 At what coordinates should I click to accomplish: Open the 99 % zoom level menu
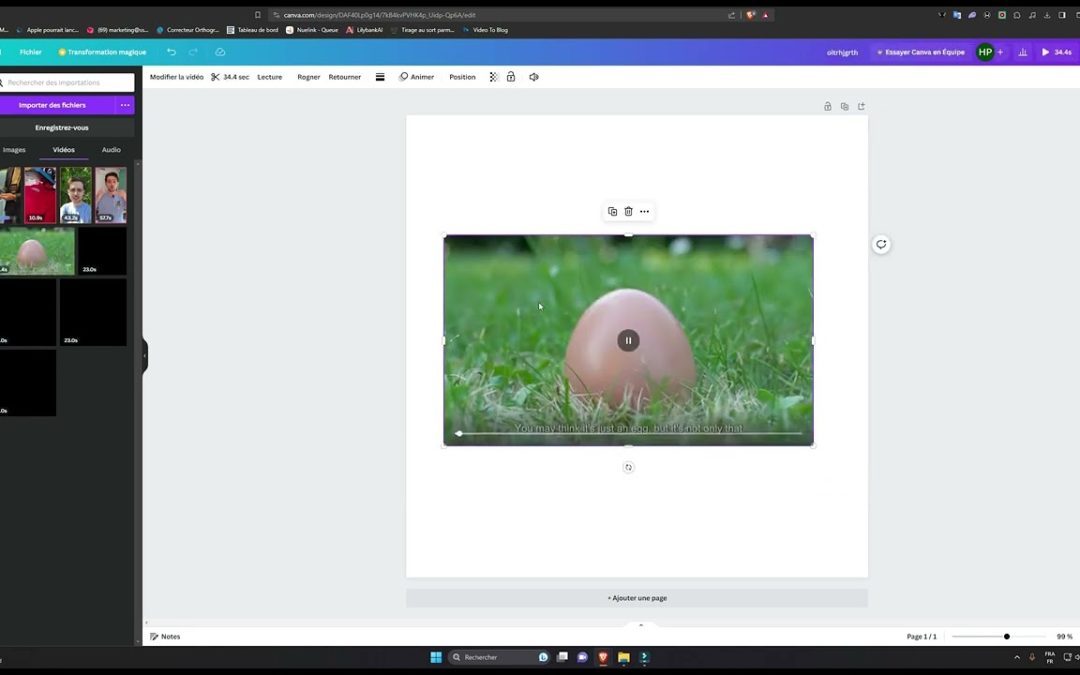tap(1064, 636)
